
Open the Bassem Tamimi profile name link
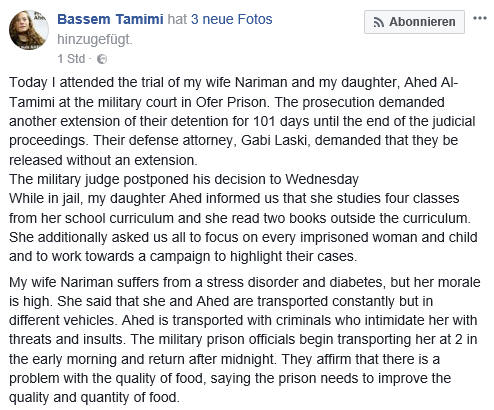[110, 19]
